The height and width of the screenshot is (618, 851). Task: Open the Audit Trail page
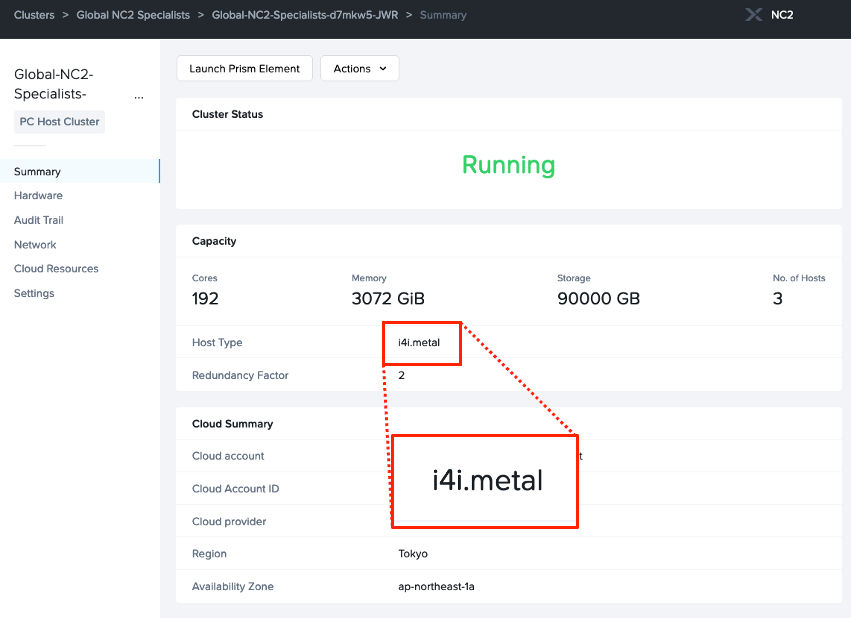point(38,220)
